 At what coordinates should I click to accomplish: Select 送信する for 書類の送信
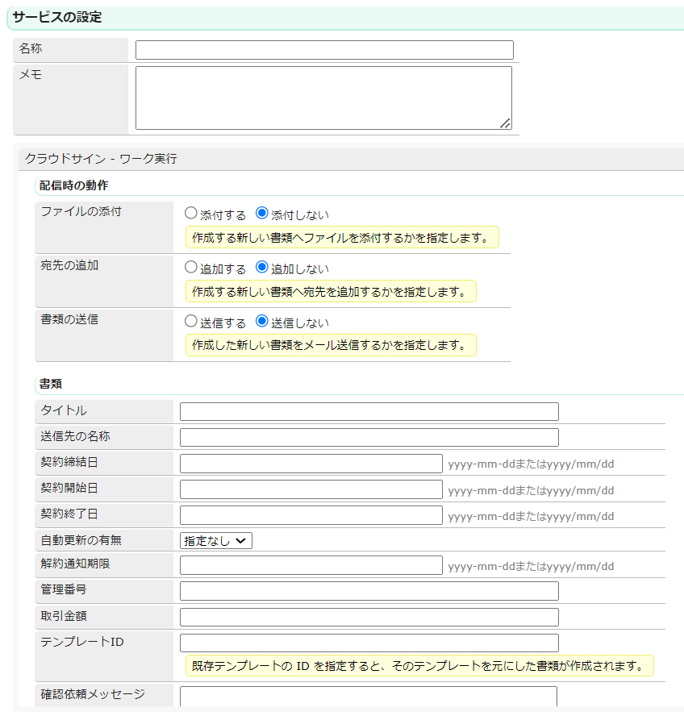[x=191, y=321]
